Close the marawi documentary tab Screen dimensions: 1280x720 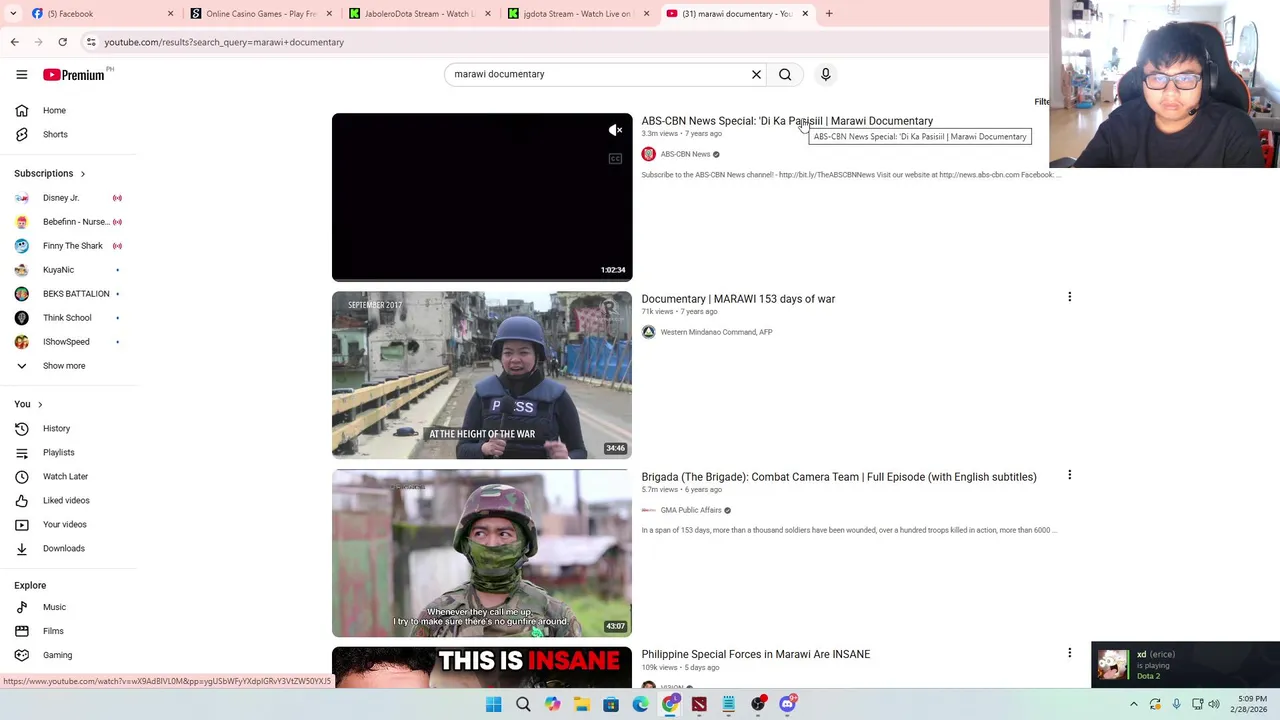point(805,13)
